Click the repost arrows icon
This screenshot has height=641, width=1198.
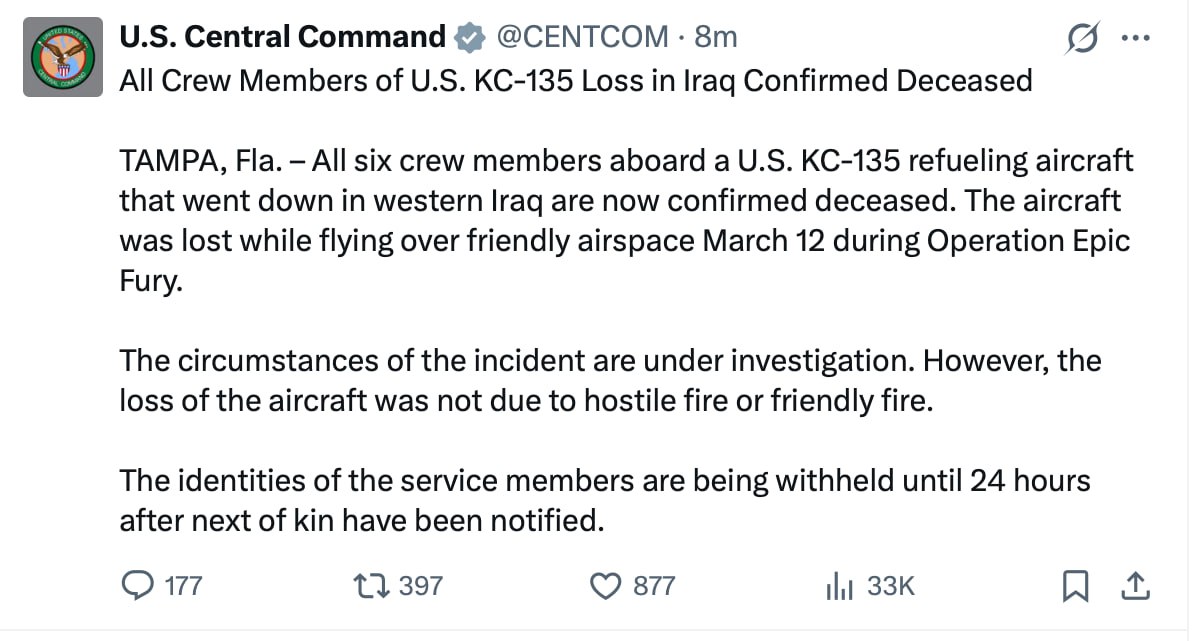point(372,585)
